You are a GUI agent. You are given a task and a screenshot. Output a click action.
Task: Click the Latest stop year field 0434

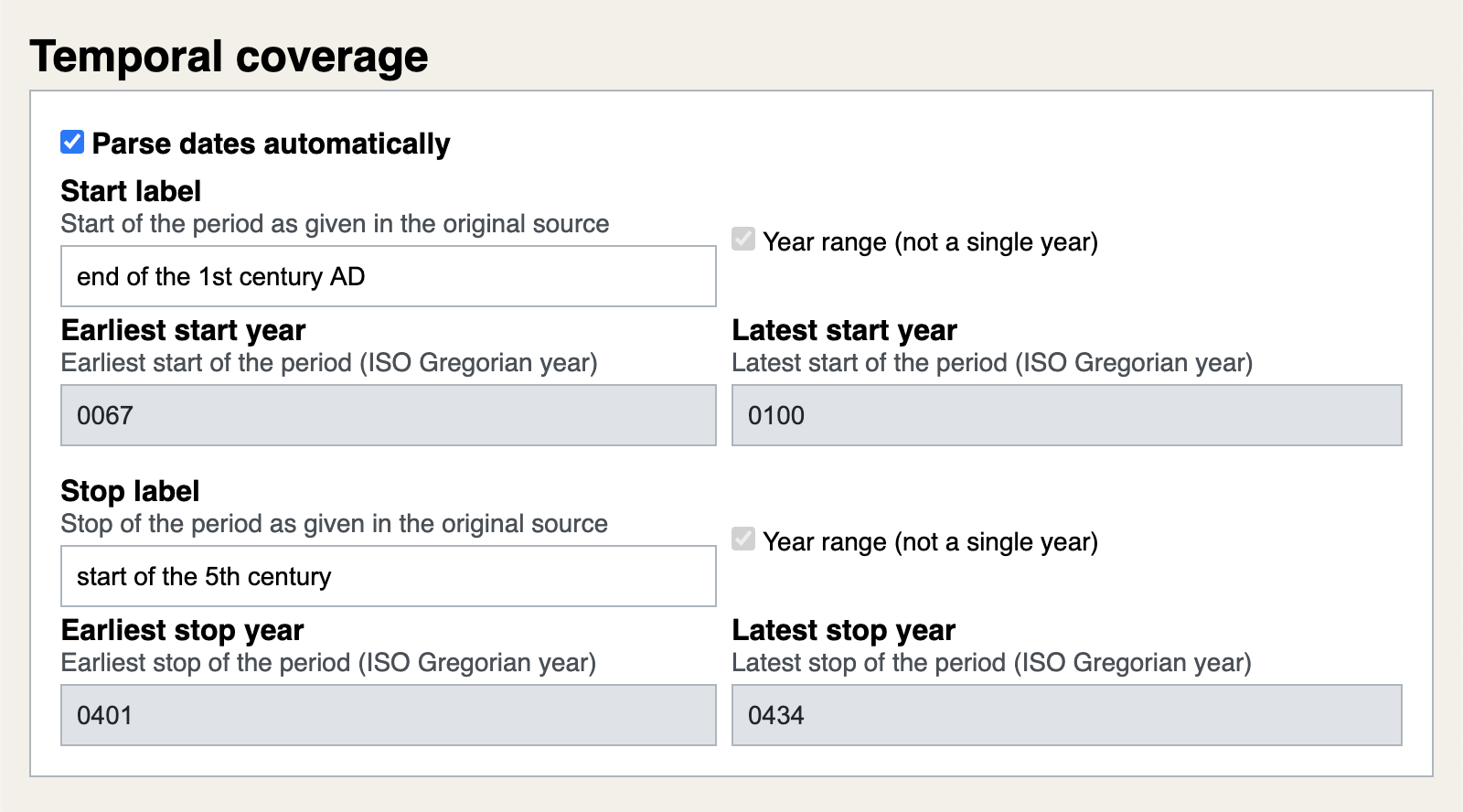tap(1067, 715)
